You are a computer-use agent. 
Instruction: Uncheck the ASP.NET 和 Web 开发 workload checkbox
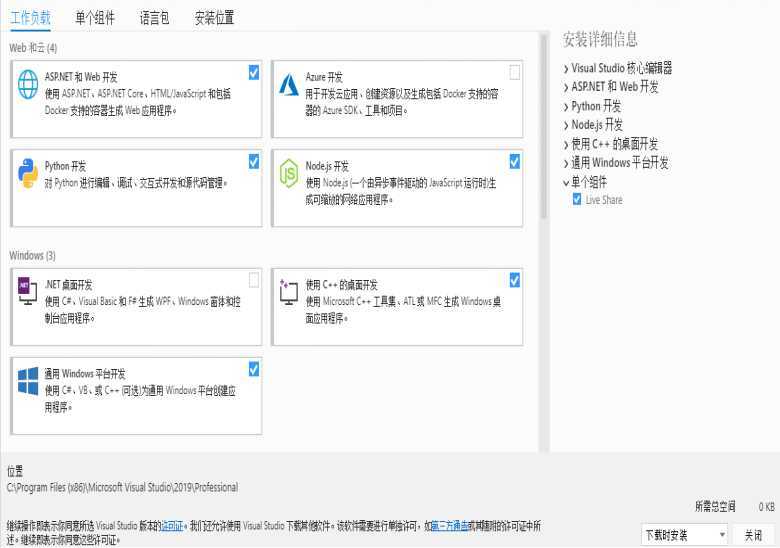(254, 73)
